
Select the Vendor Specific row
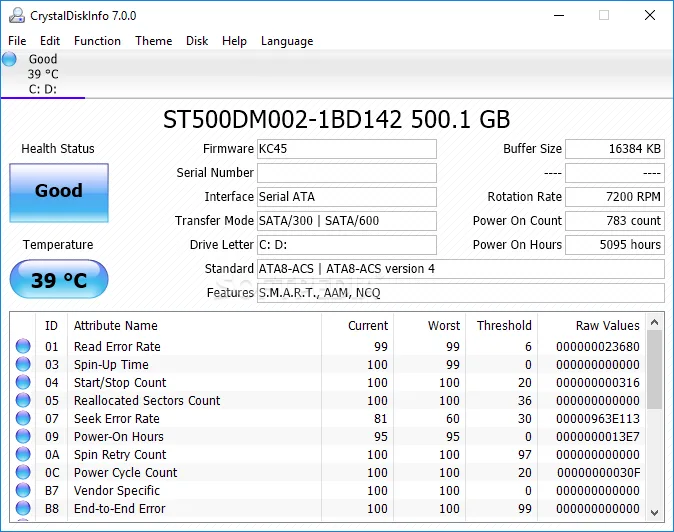[x=328, y=491]
